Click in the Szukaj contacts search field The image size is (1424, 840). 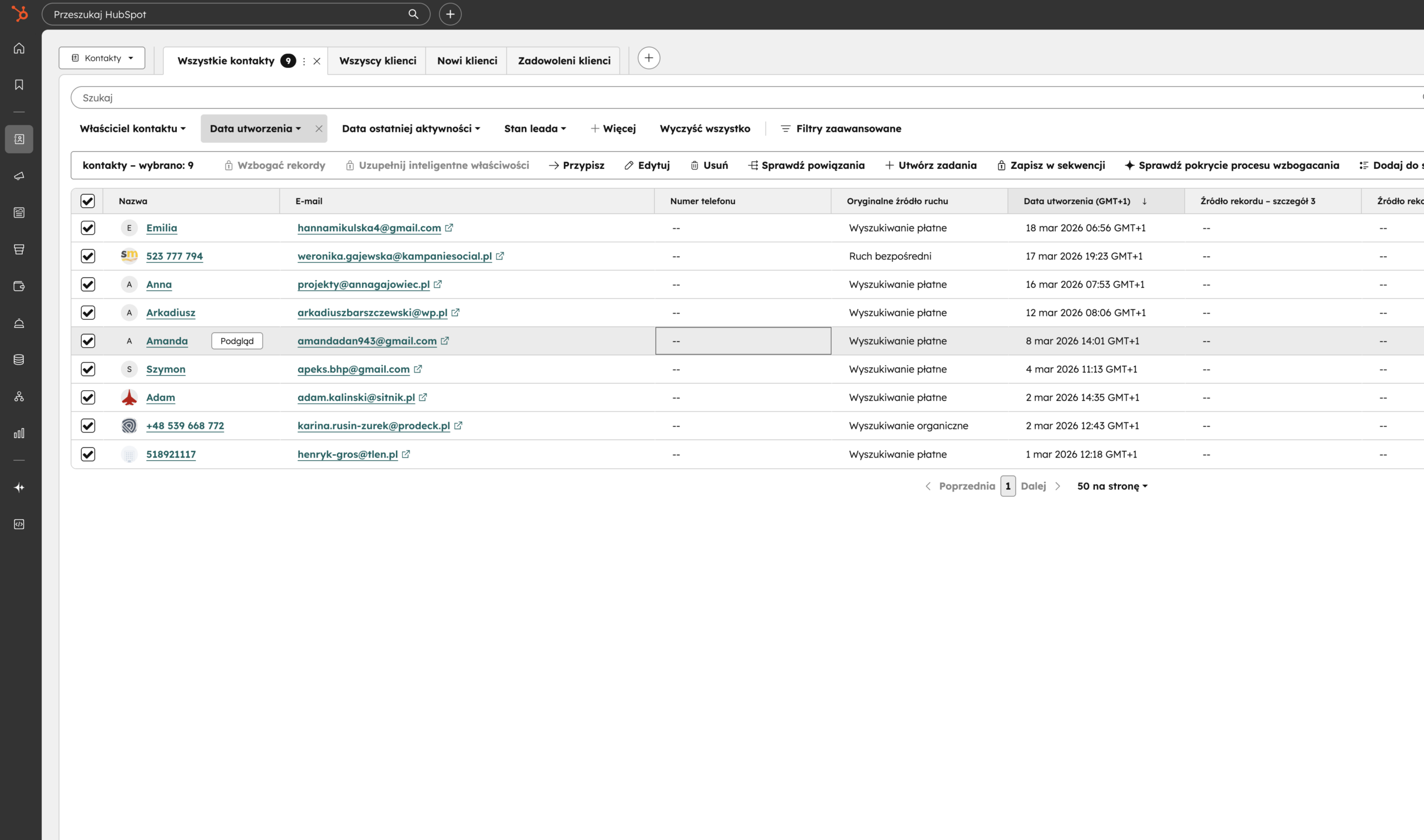(x=748, y=97)
